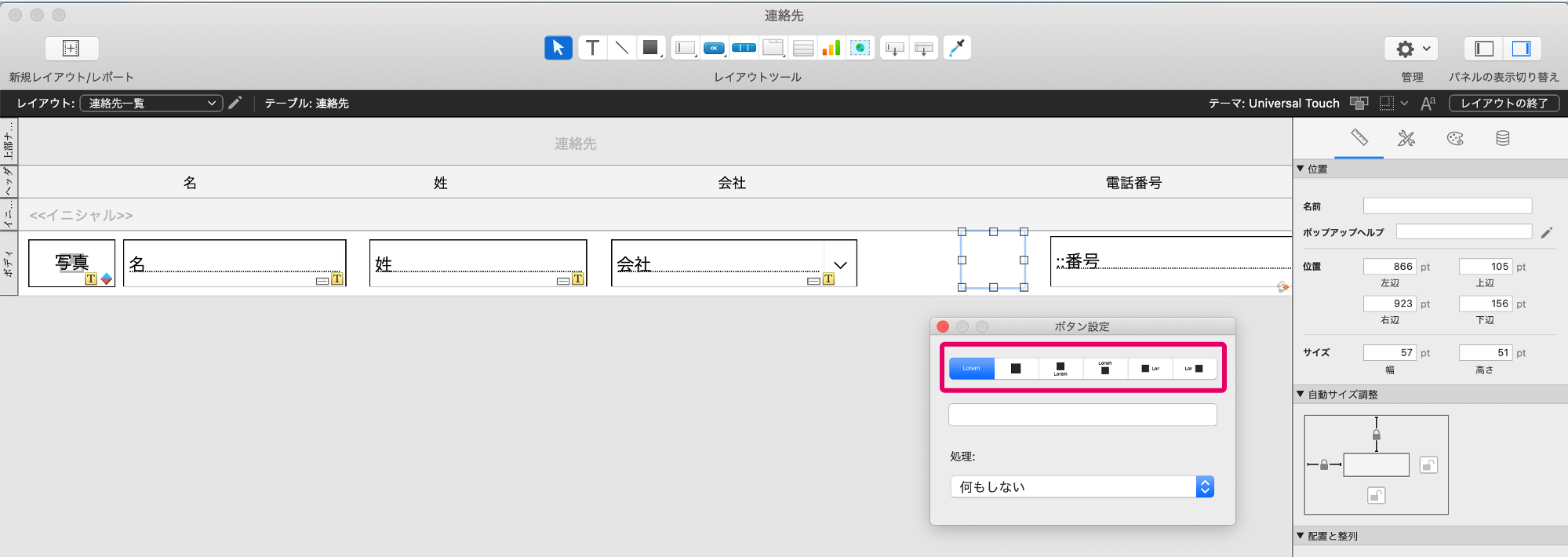Toggle the right inspector panel visibility
The image size is (1568, 557).
[x=1521, y=49]
